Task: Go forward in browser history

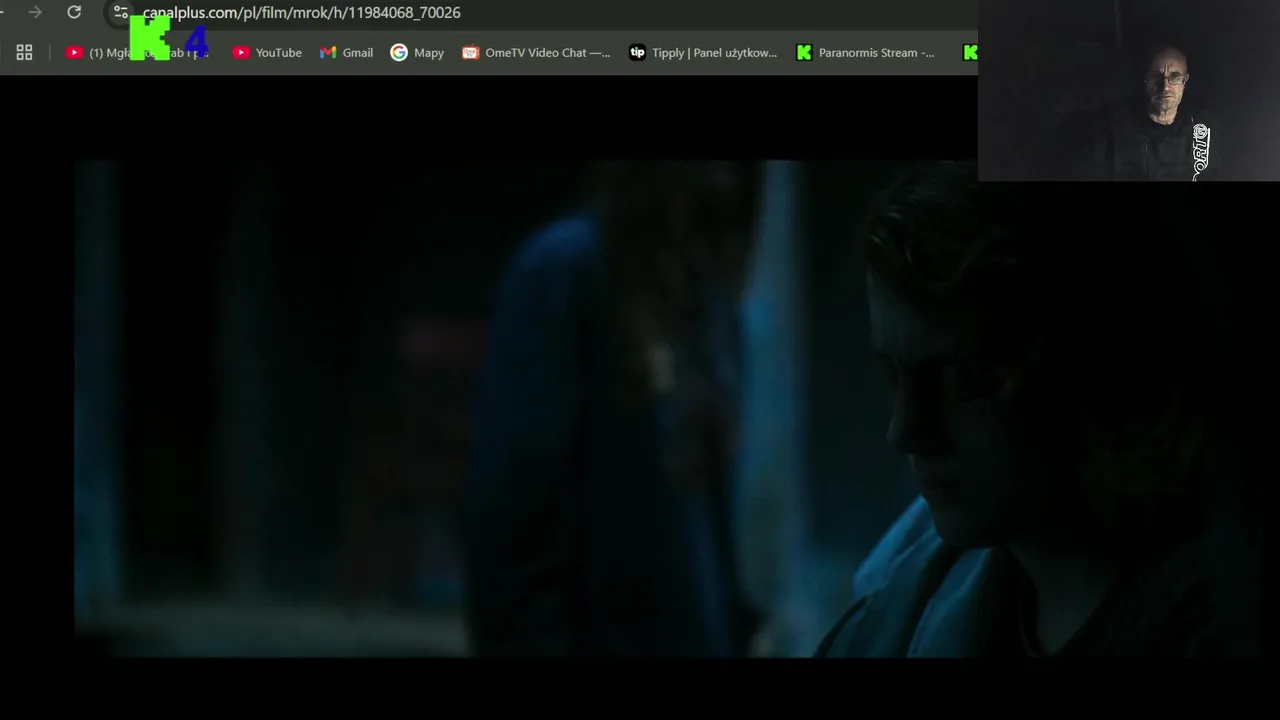Action: [35, 12]
